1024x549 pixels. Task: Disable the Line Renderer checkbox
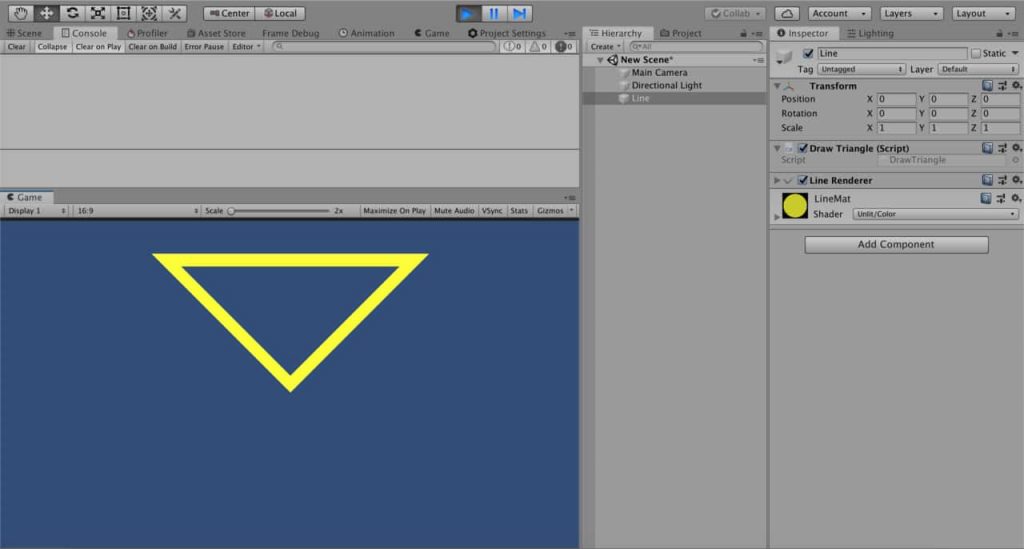coord(803,180)
